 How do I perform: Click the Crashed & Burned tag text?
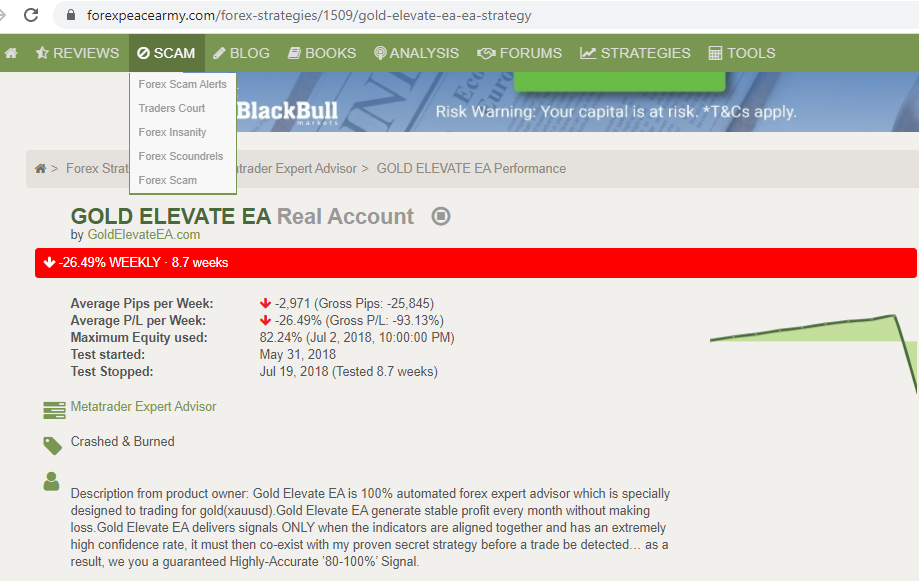click(122, 441)
